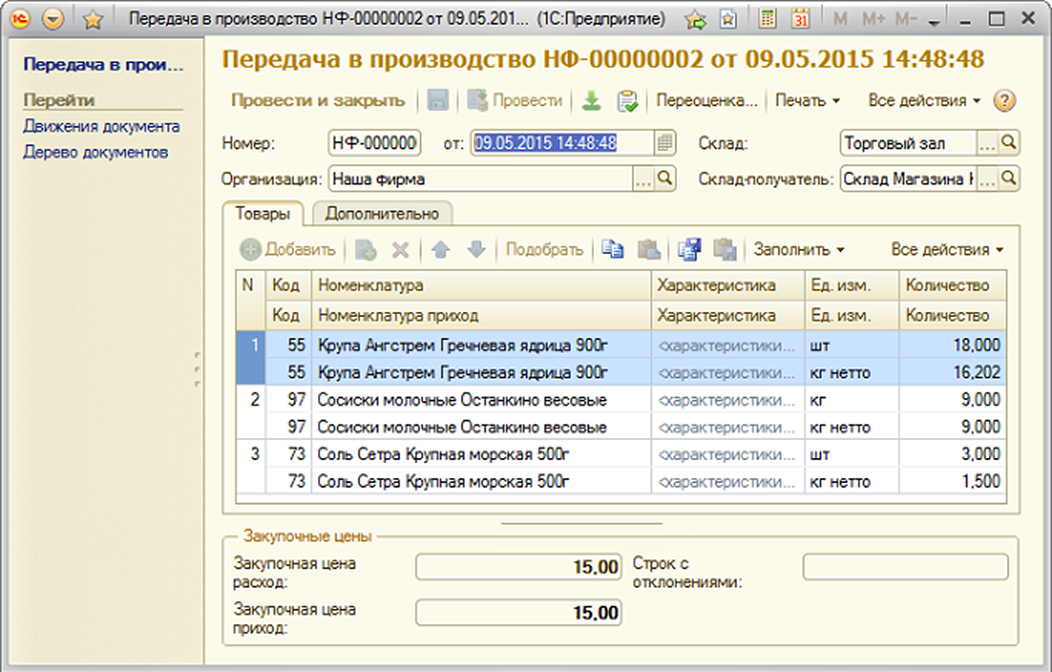Click the floppy disk save icon
This screenshot has width=1052, height=672.
coord(437,101)
